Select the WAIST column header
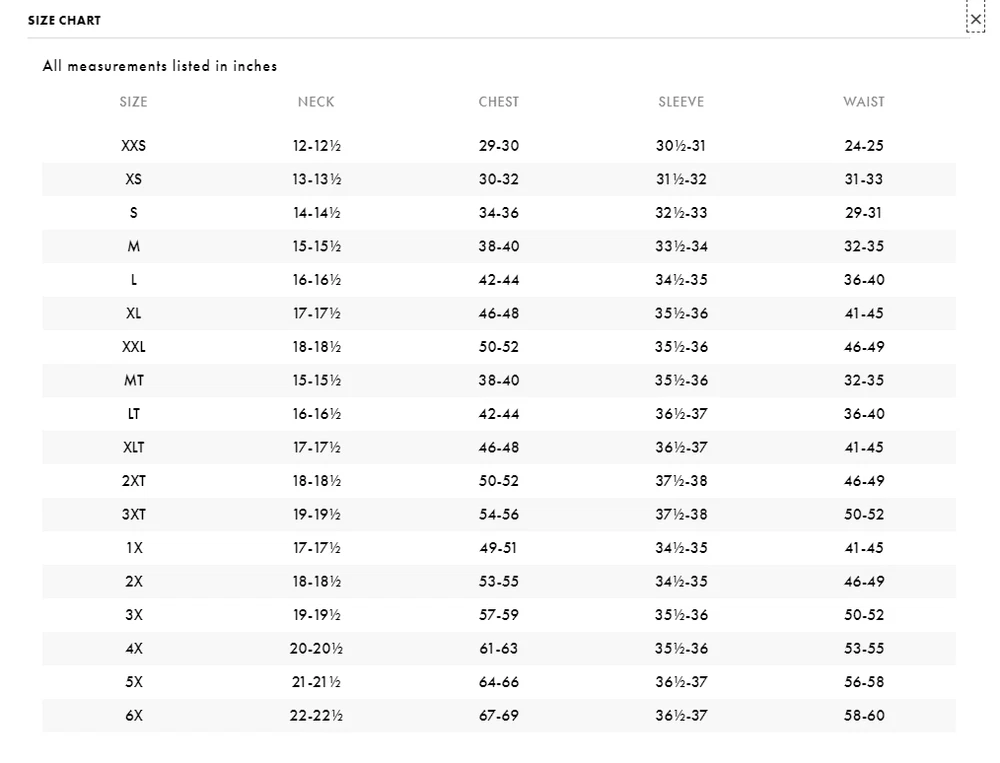This screenshot has width=1000, height=763. (x=864, y=102)
